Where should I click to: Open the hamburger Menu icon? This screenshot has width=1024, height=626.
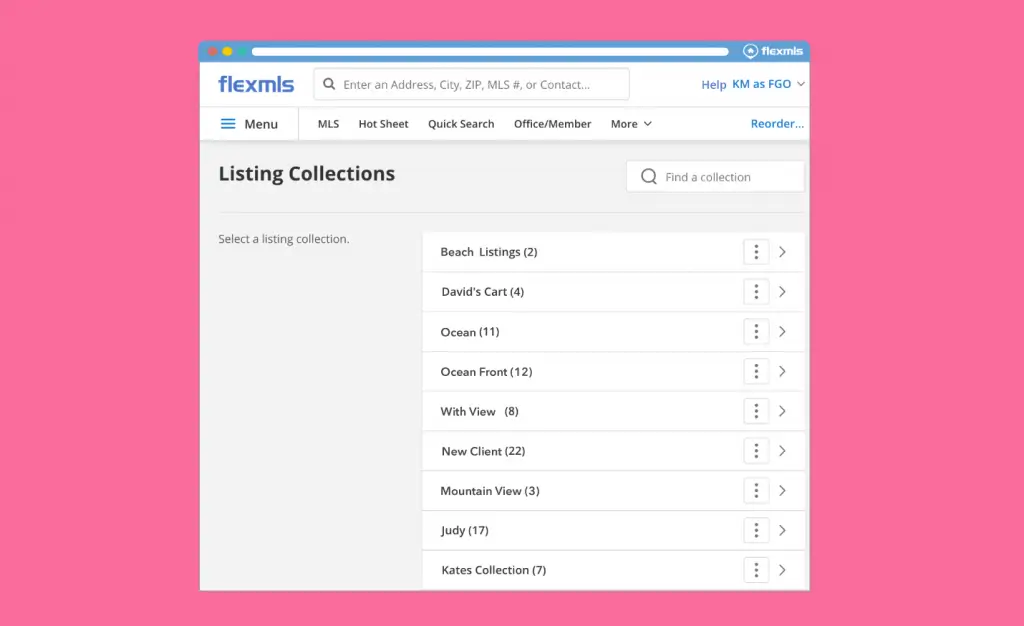[x=228, y=124]
